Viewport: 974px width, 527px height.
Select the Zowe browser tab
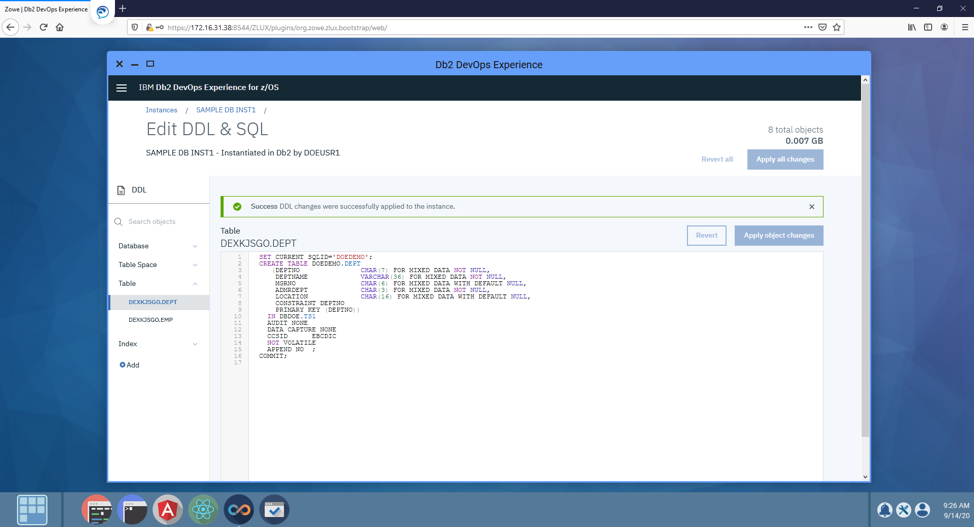pyautogui.click(x=46, y=9)
